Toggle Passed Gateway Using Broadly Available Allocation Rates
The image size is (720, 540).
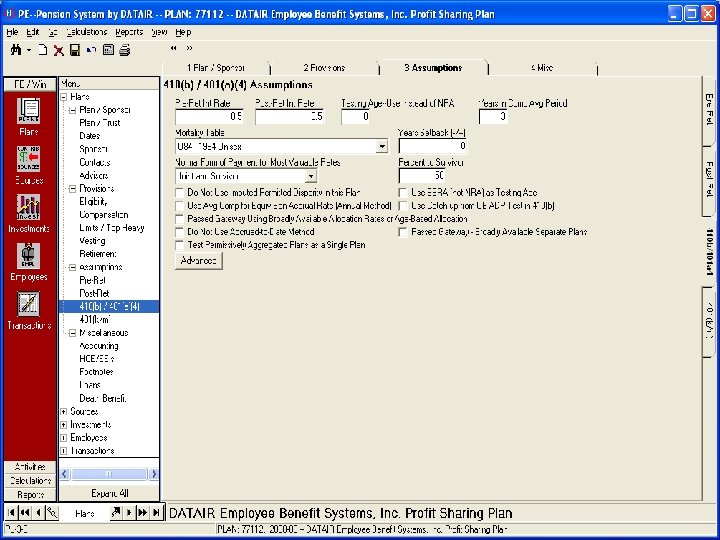pyautogui.click(x=180, y=219)
